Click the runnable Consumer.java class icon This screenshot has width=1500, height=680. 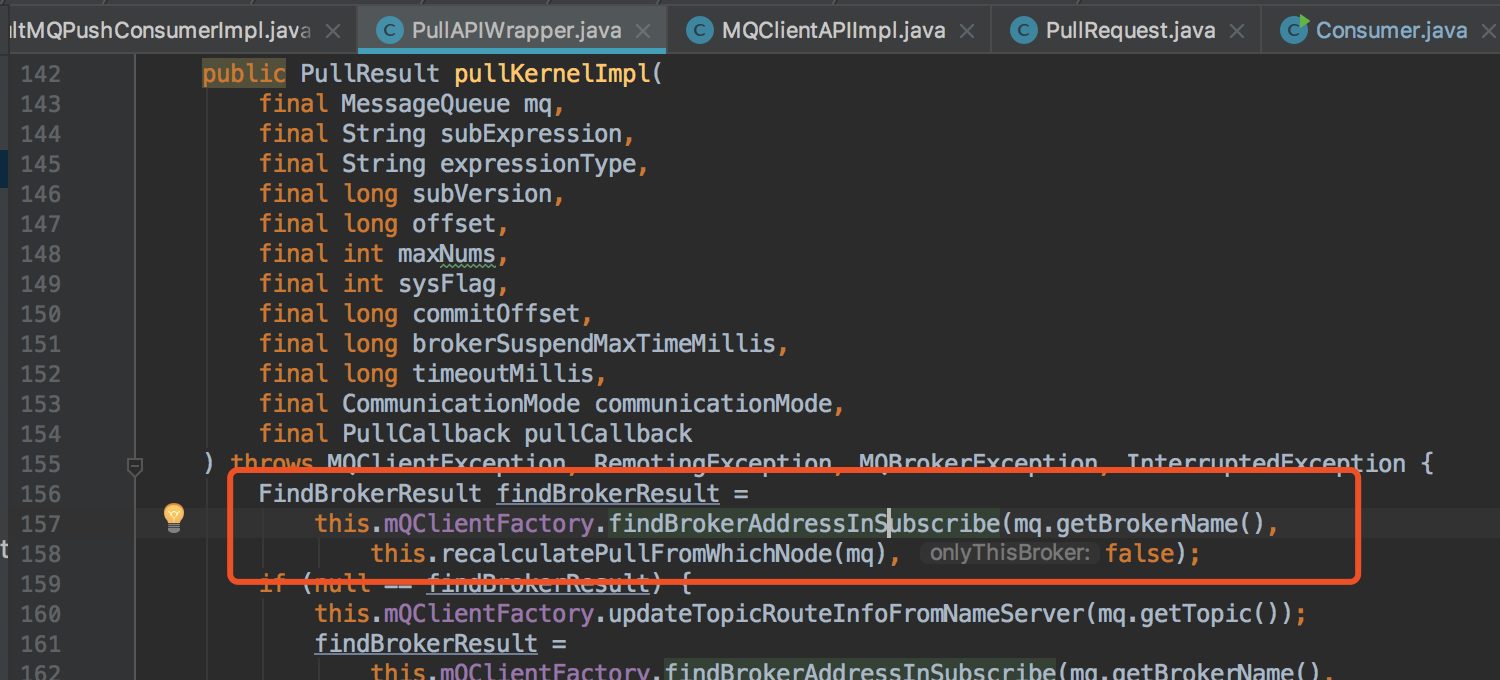click(x=1294, y=30)
